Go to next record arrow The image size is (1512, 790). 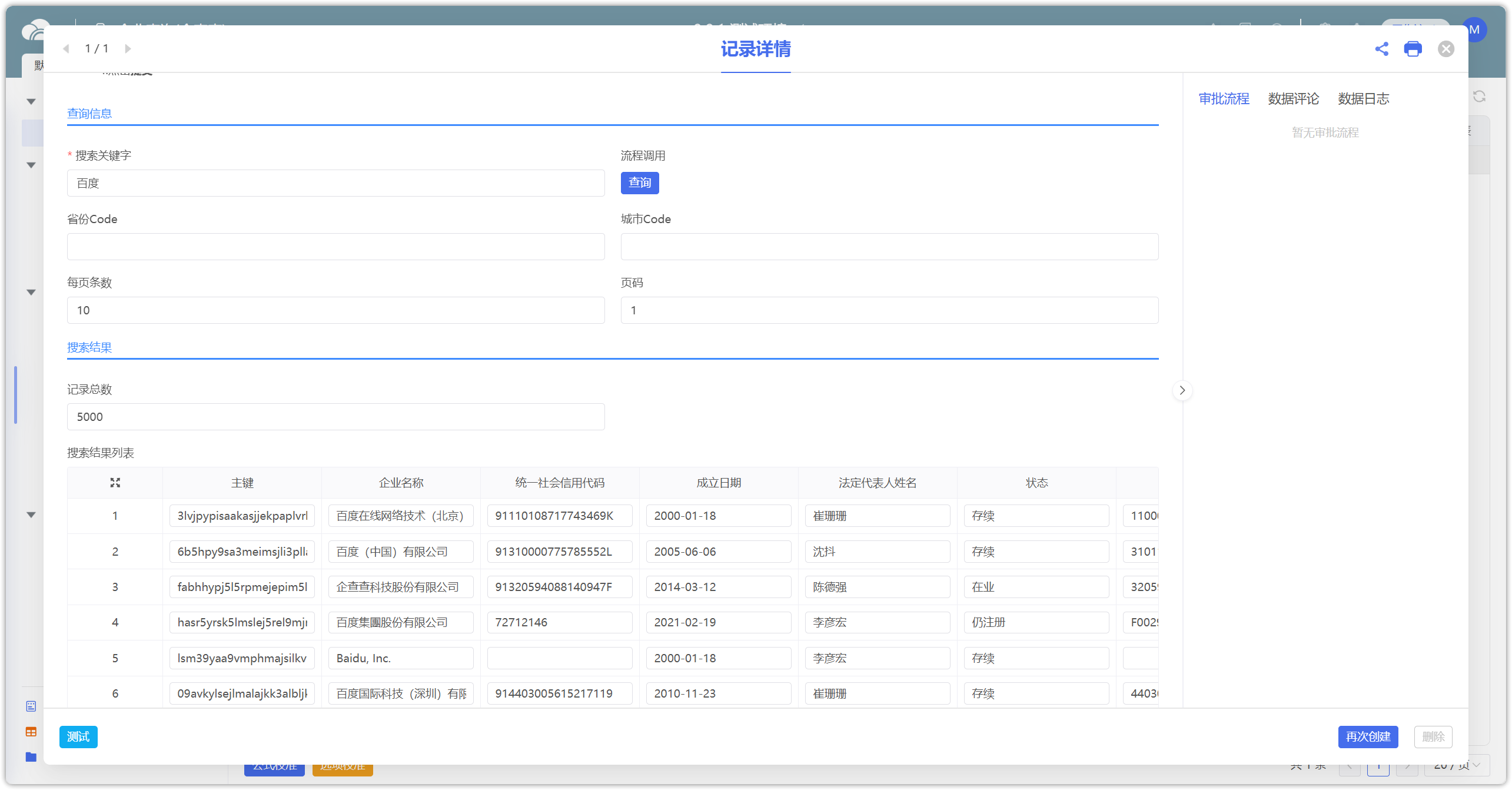[128, 49]
